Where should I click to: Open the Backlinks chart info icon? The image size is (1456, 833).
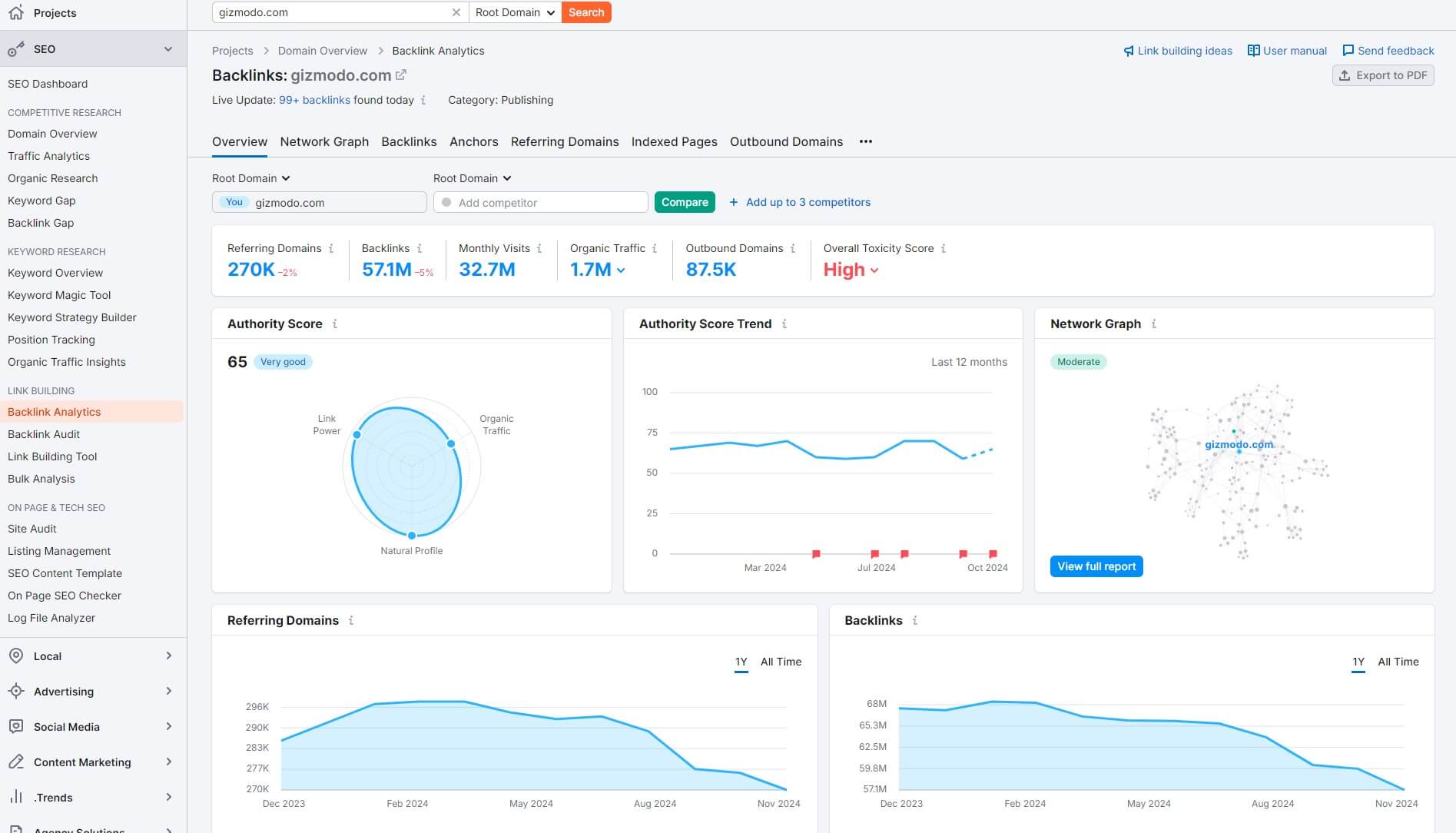pos(915,620)
